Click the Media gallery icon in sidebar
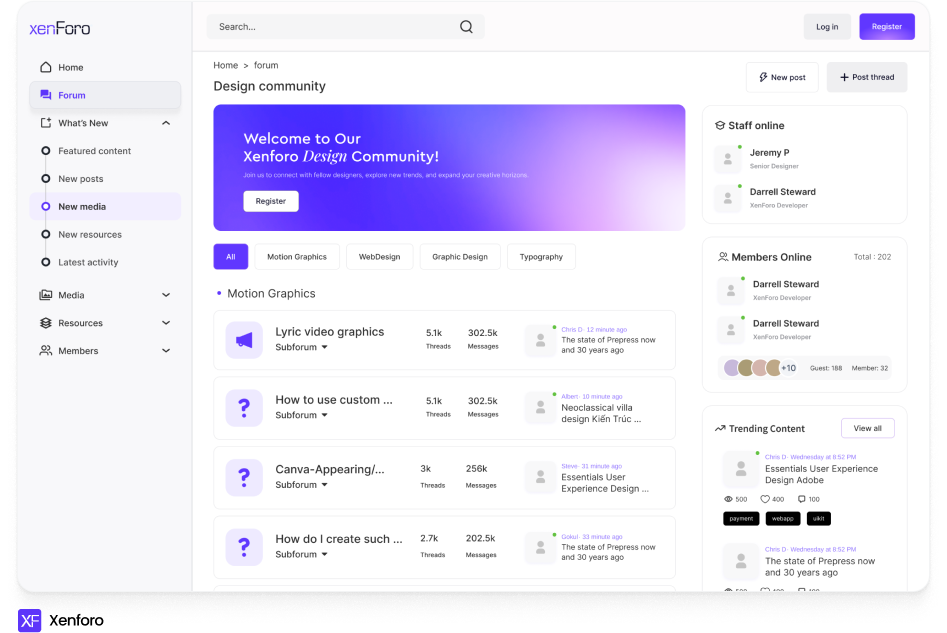The height and width of the screenshot is (633, 947). coord(45,295)
